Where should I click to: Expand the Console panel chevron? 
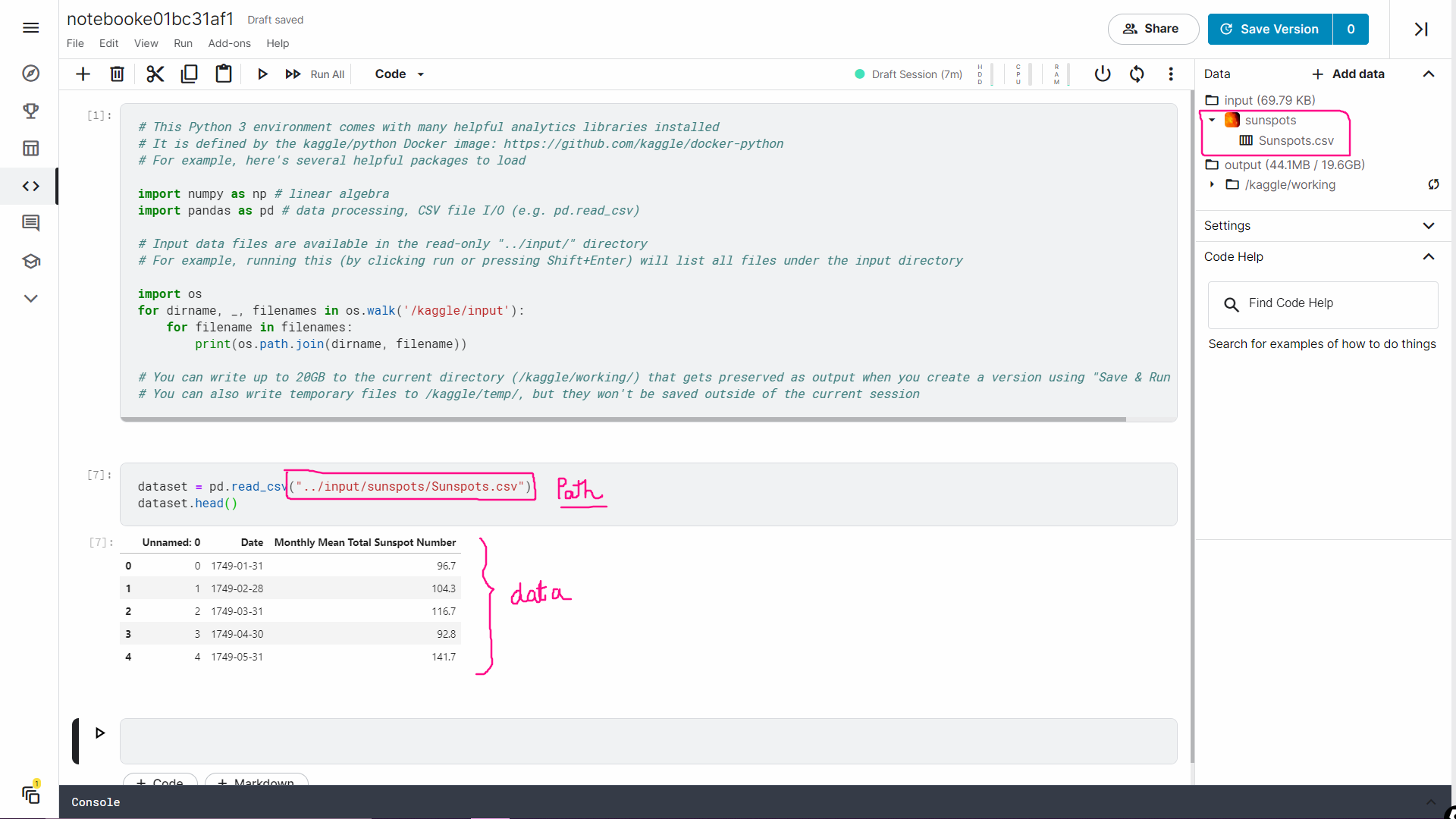coord(1430,802)
